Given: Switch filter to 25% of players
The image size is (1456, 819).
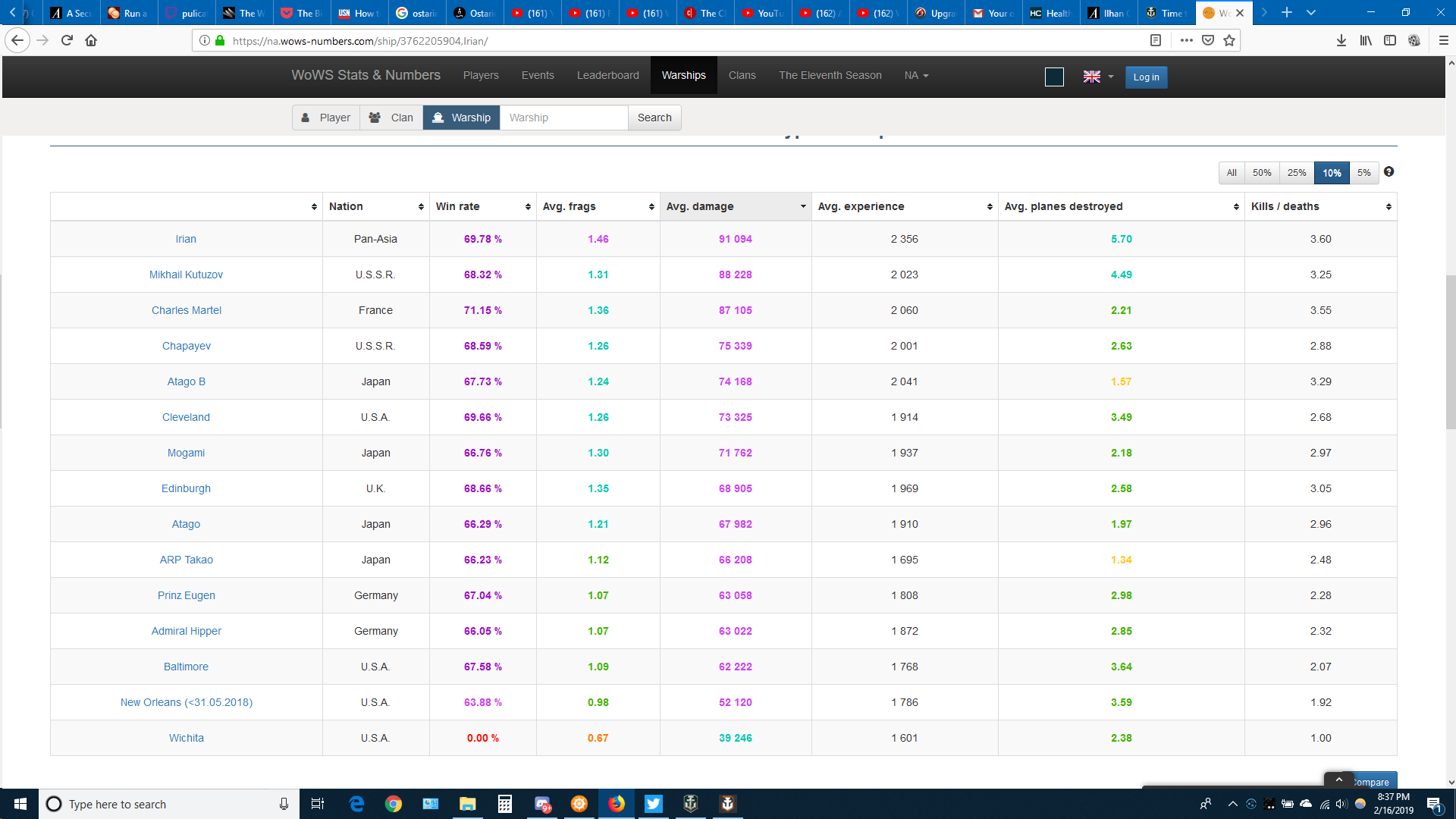Looking at the screenshot, I should 1297,173.
